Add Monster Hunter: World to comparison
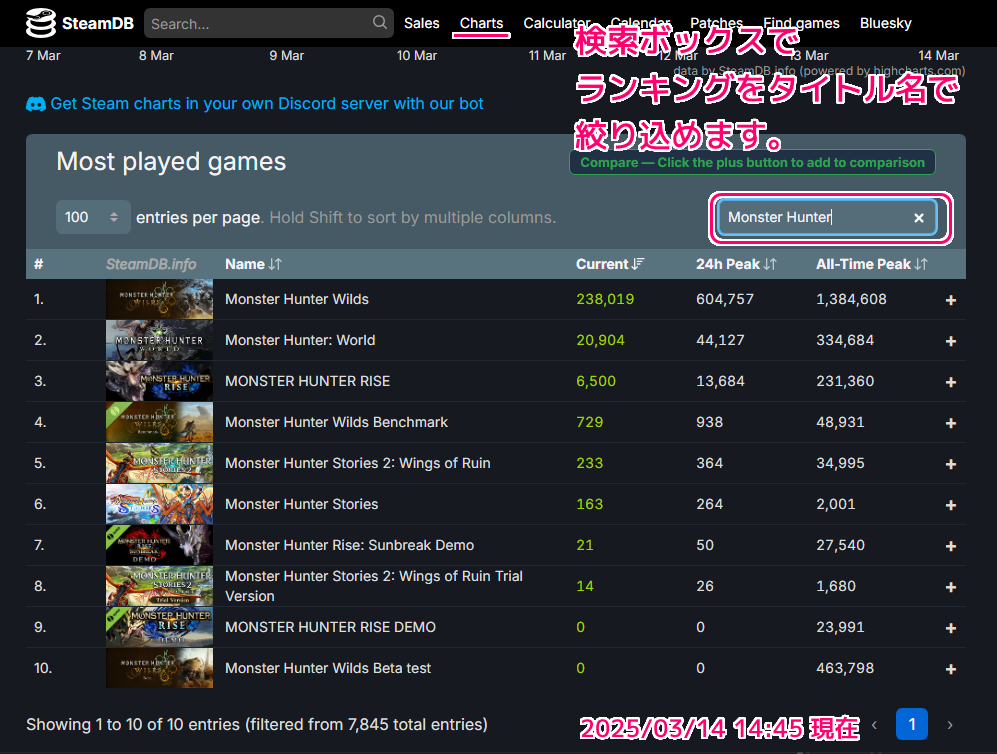 (x=951, y=341)
